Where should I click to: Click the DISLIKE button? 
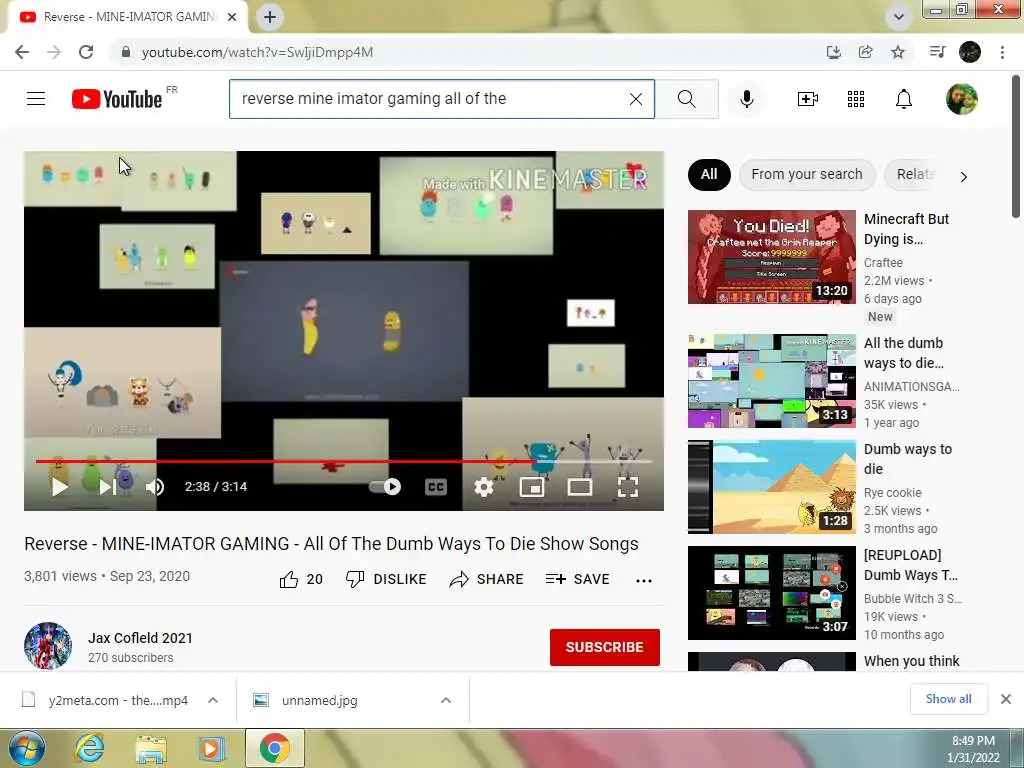pyautogui.click(x=386, y=579)
